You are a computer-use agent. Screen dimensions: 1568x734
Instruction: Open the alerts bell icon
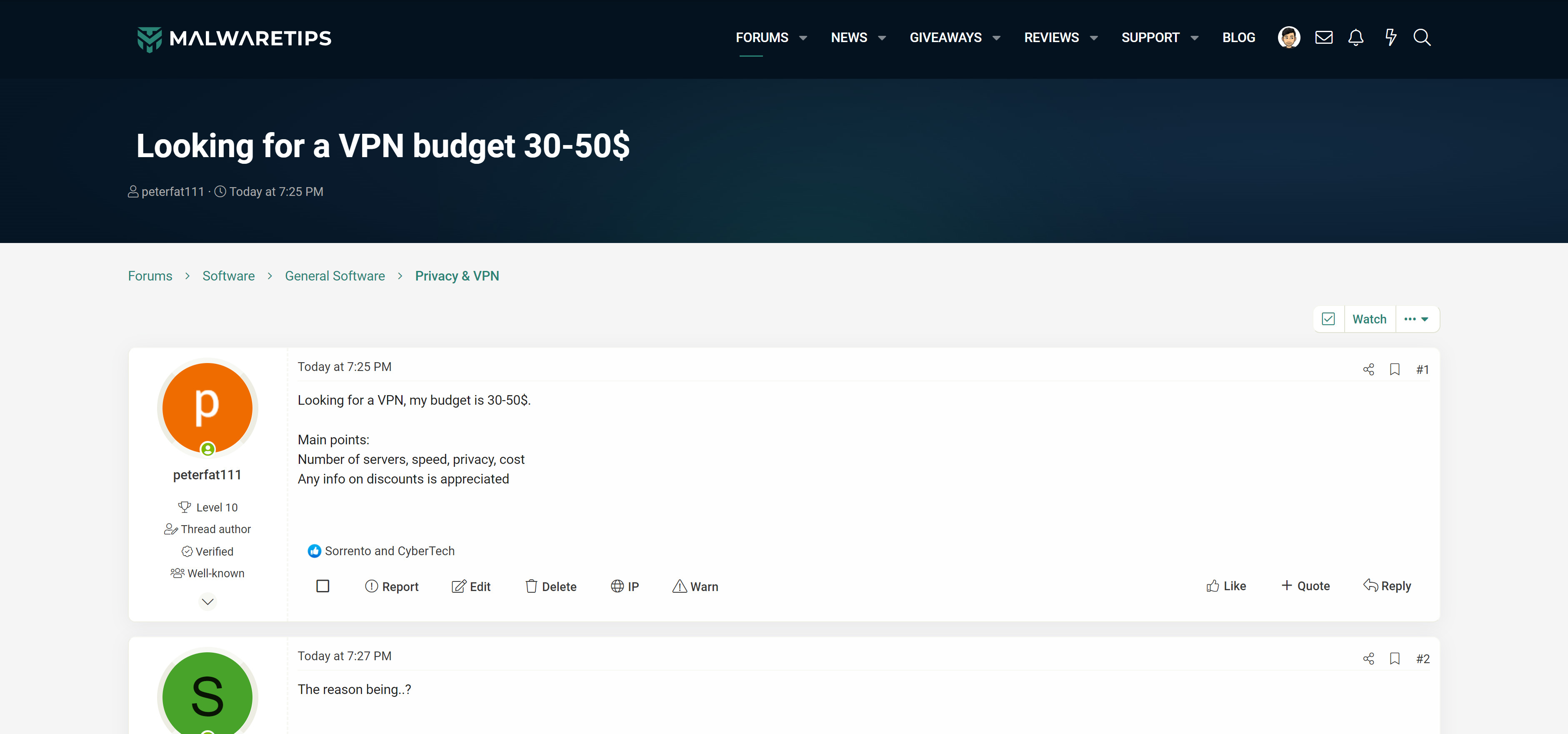point(1355,38)
